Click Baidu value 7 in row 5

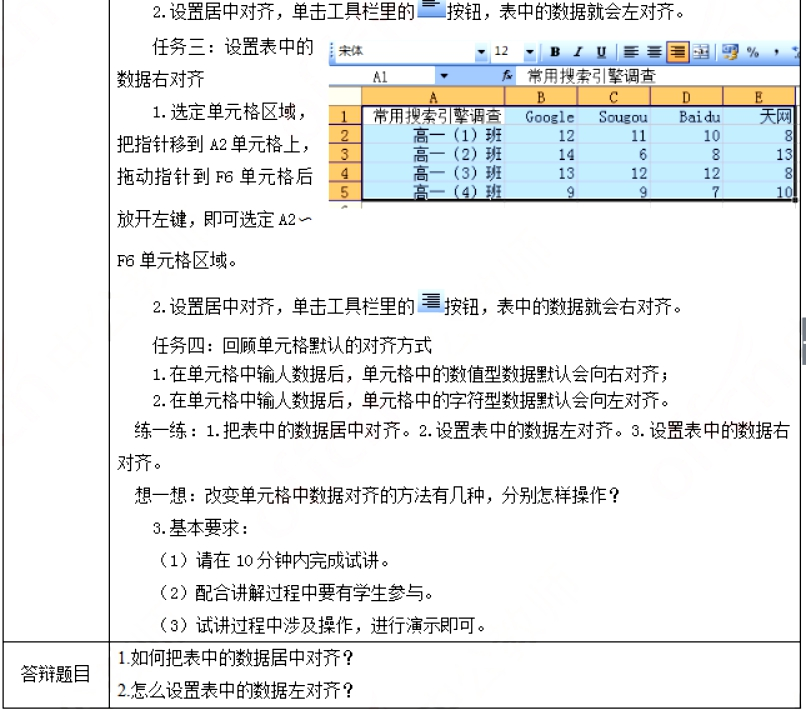click(686, 191)
